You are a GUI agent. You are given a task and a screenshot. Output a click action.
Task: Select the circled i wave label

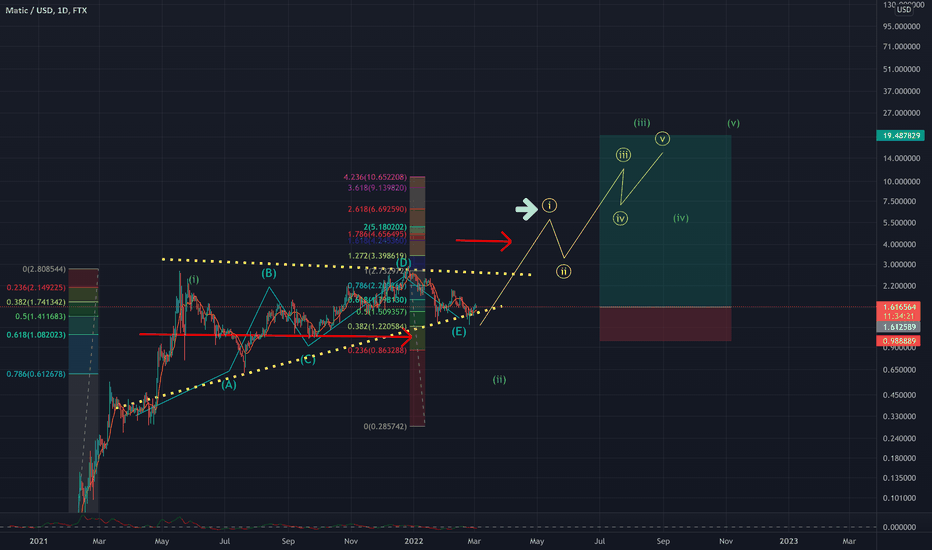pyautogui.click(x=549, y=206)
